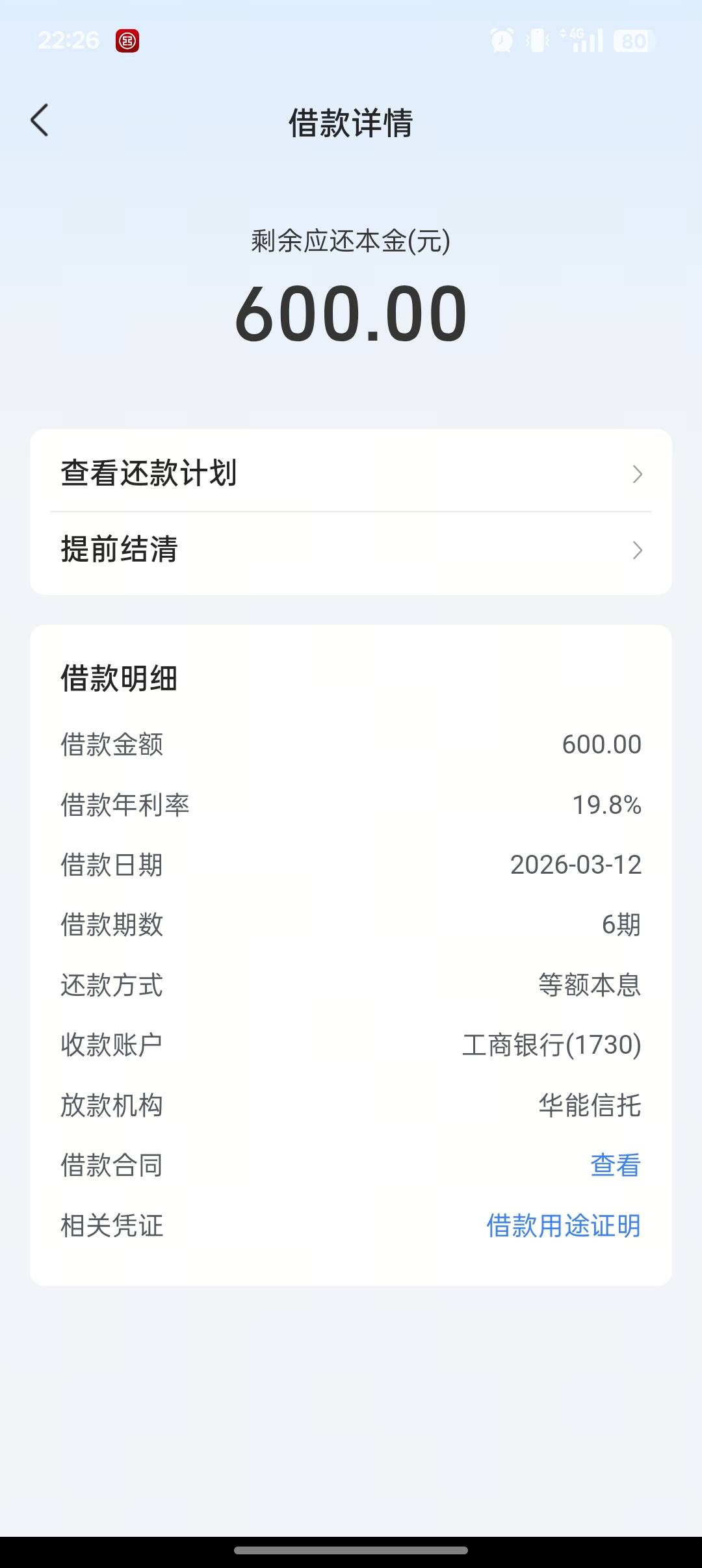Open the 借款用途证明 certificate link

click(564, 1225)
